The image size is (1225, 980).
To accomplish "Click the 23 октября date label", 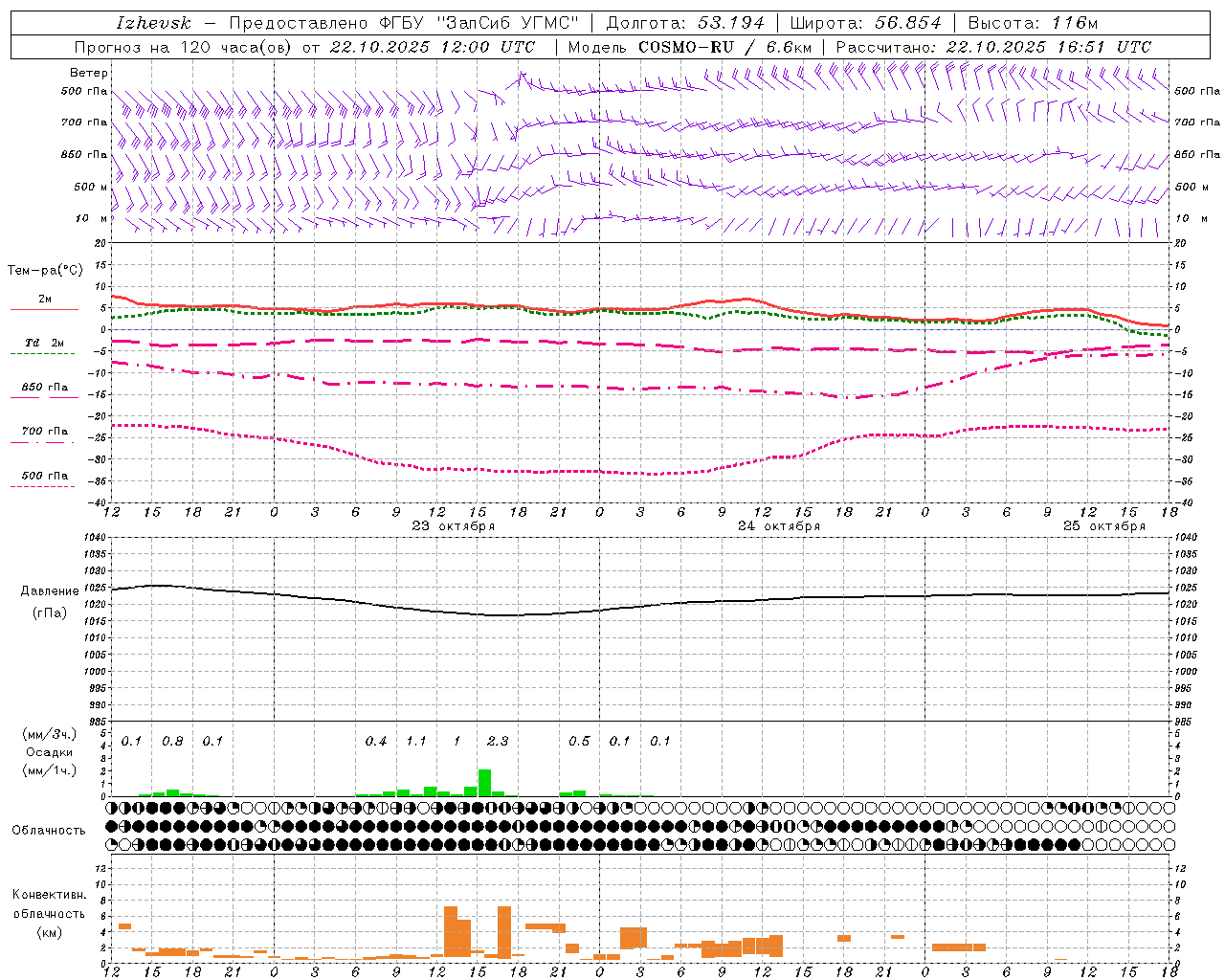I will [x=453, y=525].
